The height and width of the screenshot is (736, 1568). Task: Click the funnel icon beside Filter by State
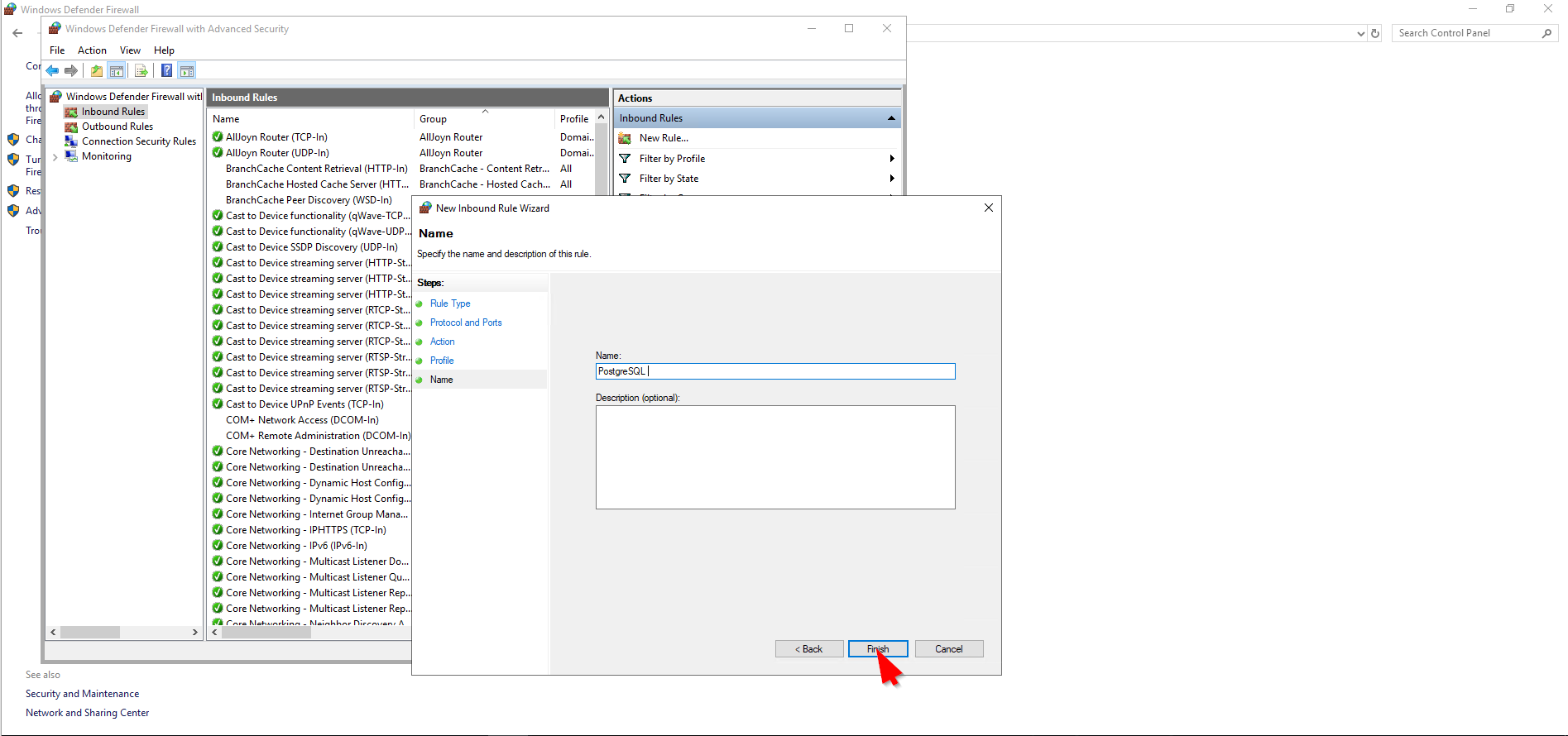(625, 179)
